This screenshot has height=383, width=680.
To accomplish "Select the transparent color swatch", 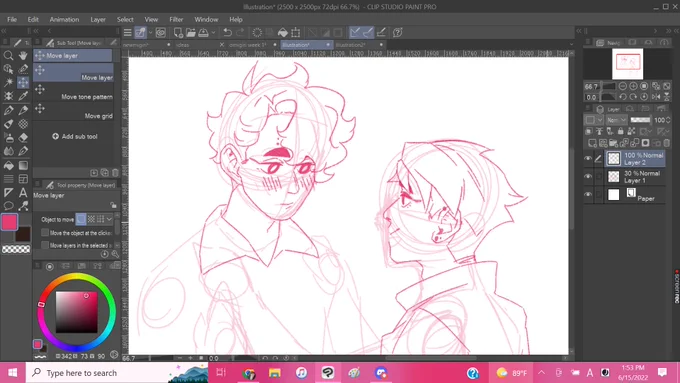I will (16, 249).
